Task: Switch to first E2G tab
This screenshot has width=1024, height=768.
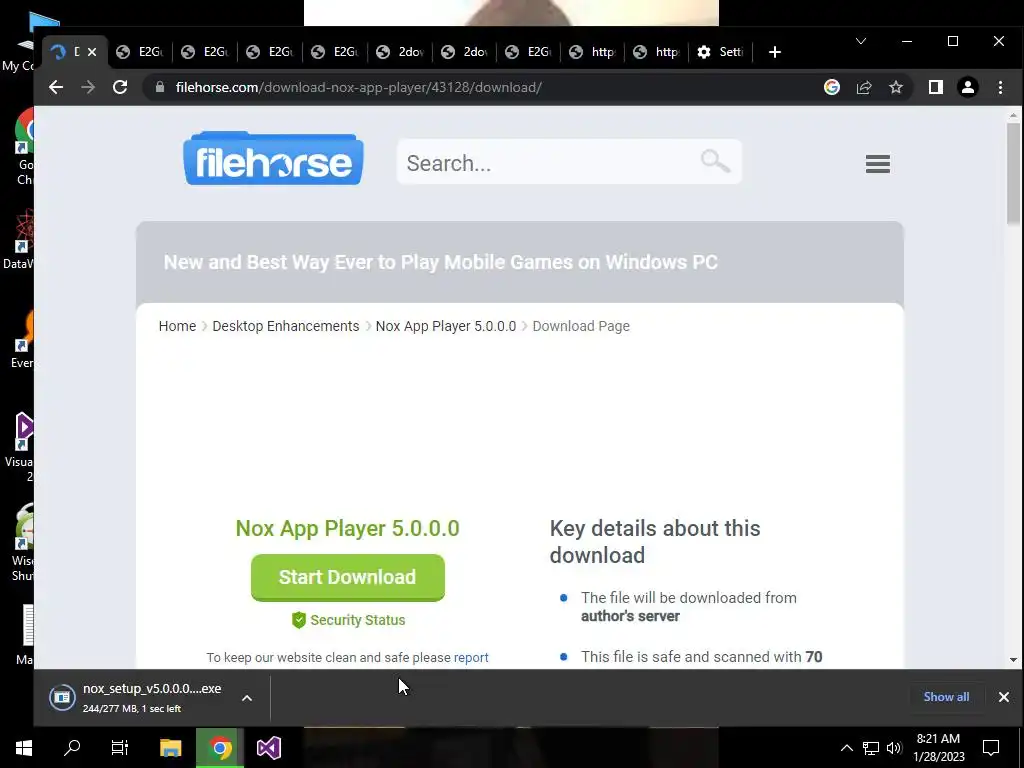Action: click(x=139, y=52)
